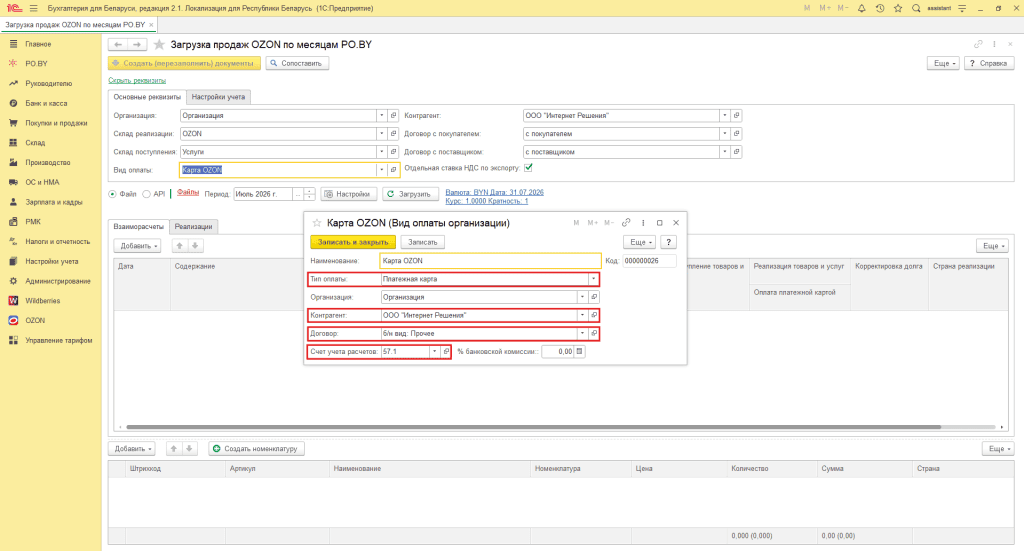Open the Wildberries sidebar section

pyautogui.click(x=42, y=301)
